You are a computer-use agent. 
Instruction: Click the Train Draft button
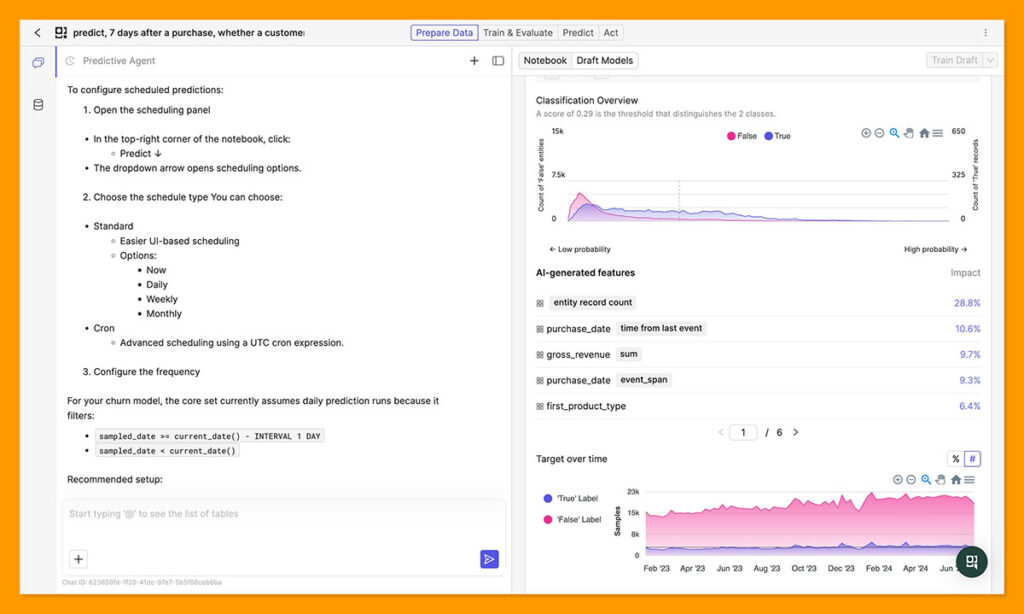[x=954, y=60]
